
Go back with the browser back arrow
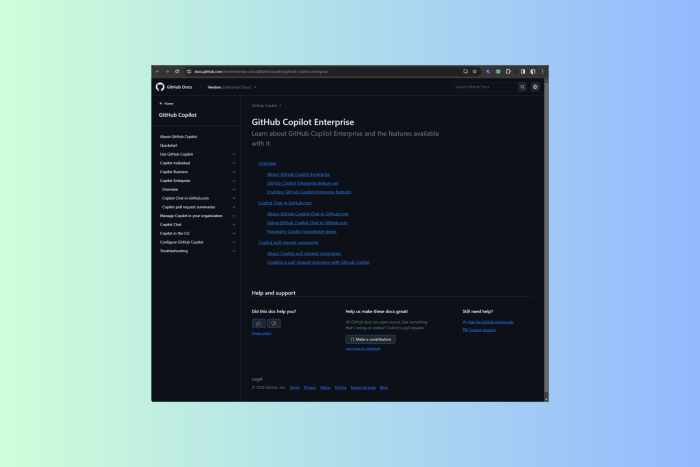click(158, 71)
